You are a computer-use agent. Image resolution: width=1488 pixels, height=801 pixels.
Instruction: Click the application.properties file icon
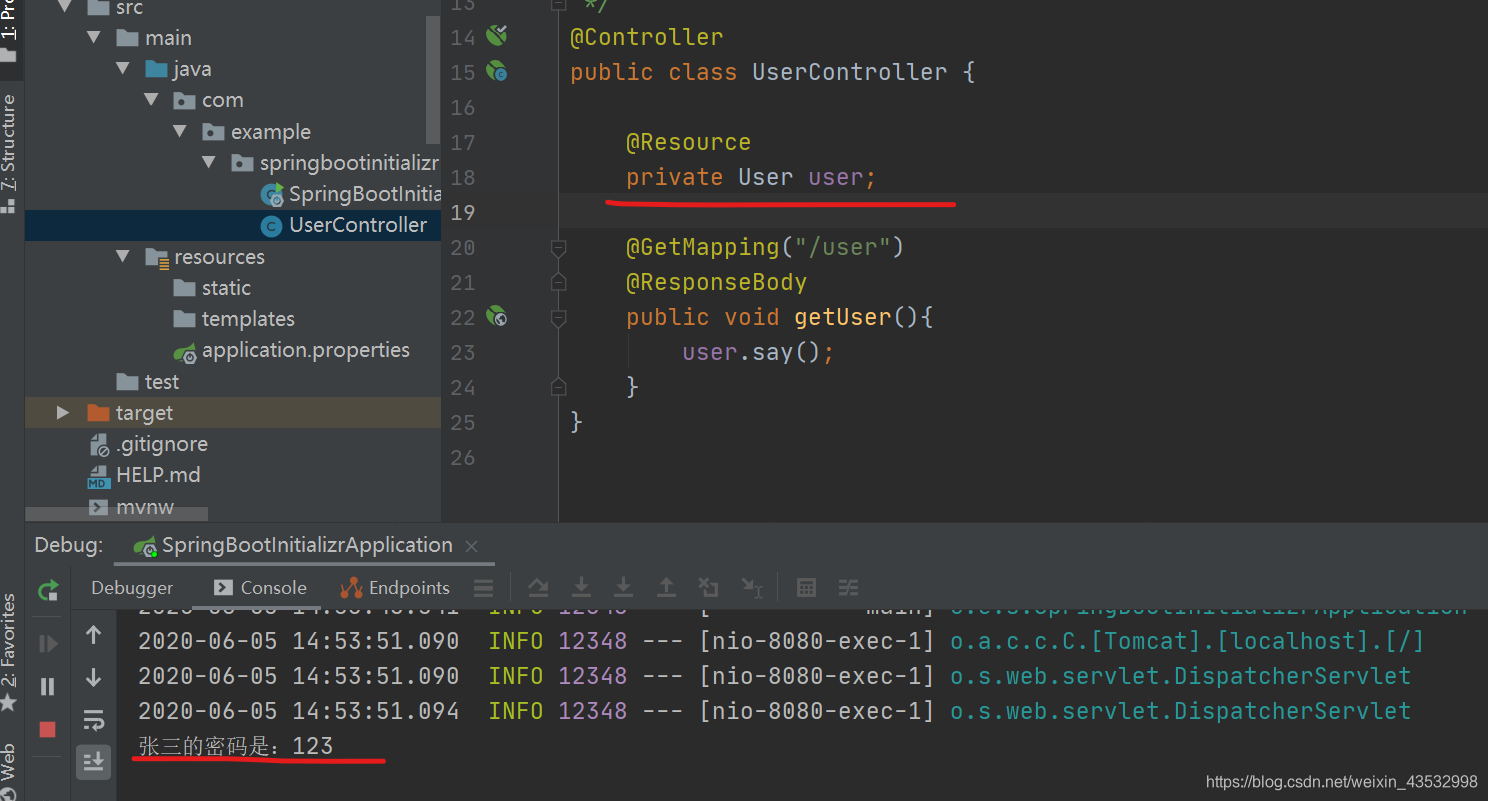[x=185, y=351]
